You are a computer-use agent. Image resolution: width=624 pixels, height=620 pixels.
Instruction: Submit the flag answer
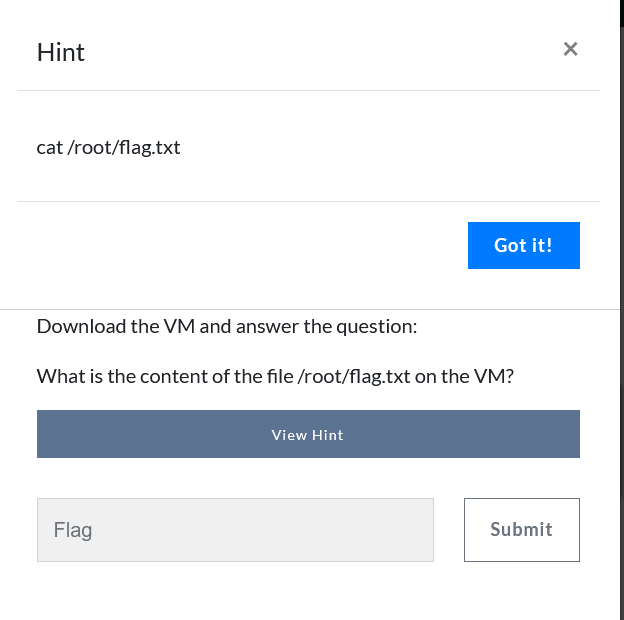pyautogui.click(x=521, y=530)
